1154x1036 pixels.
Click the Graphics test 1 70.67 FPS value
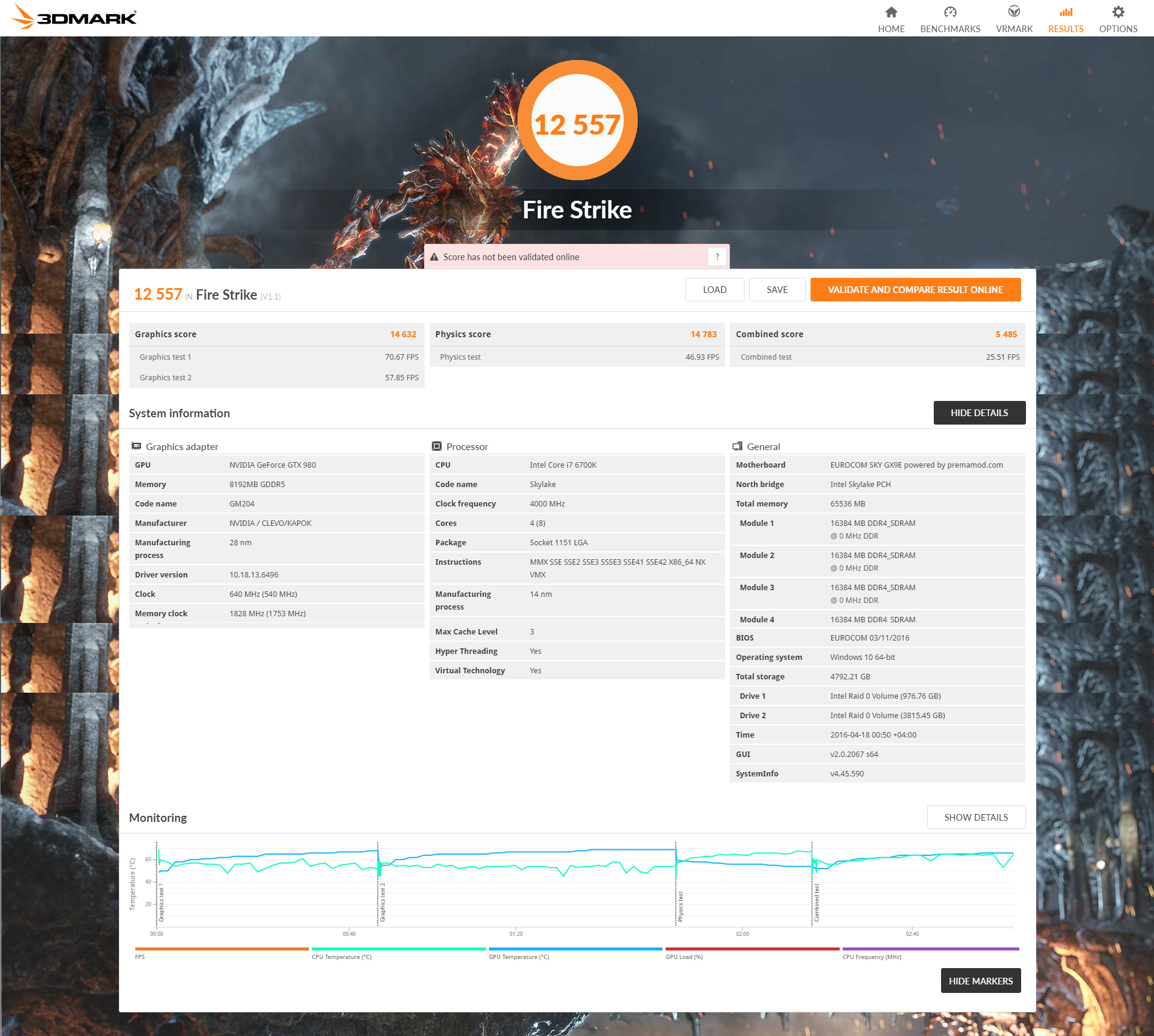coord(402,357)
